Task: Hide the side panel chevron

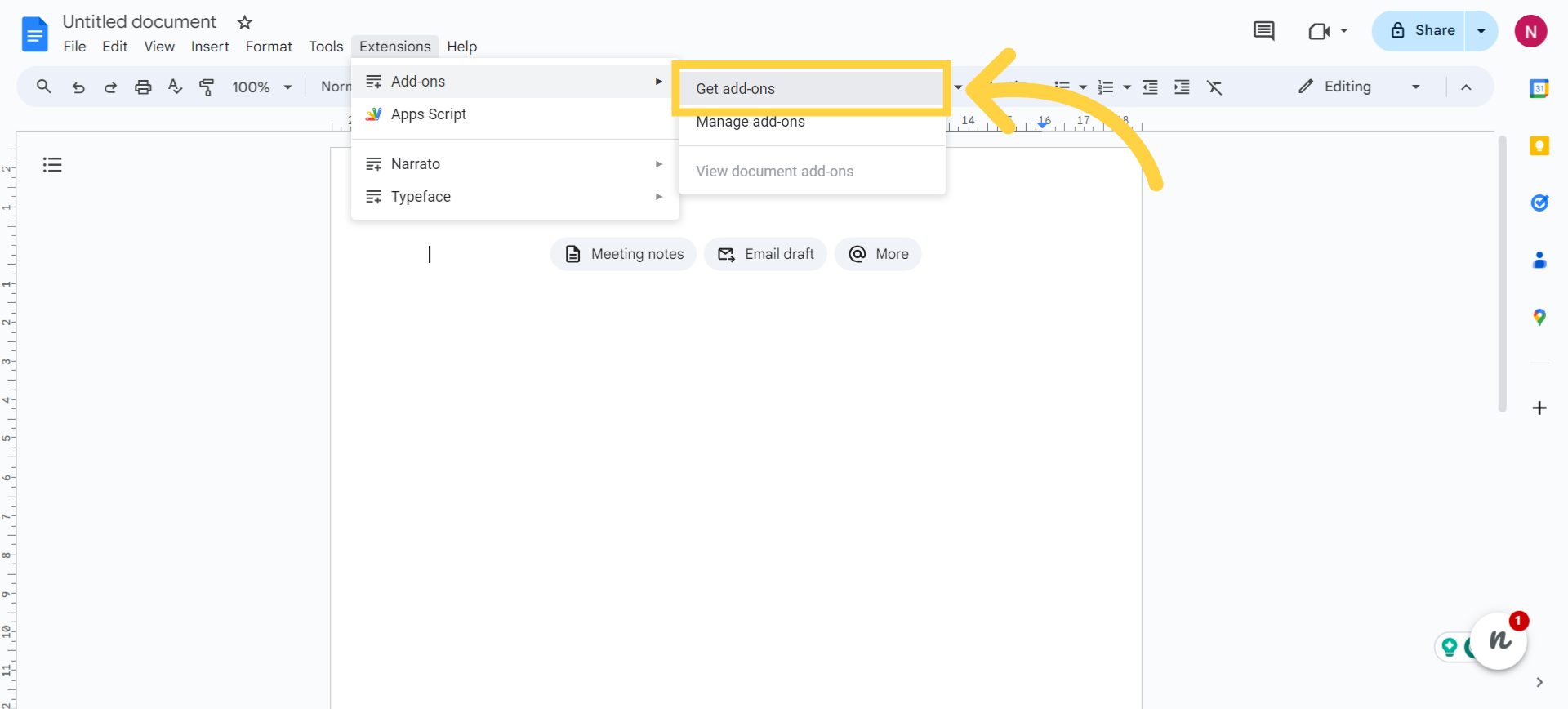Action: [x=1539, y=682]
